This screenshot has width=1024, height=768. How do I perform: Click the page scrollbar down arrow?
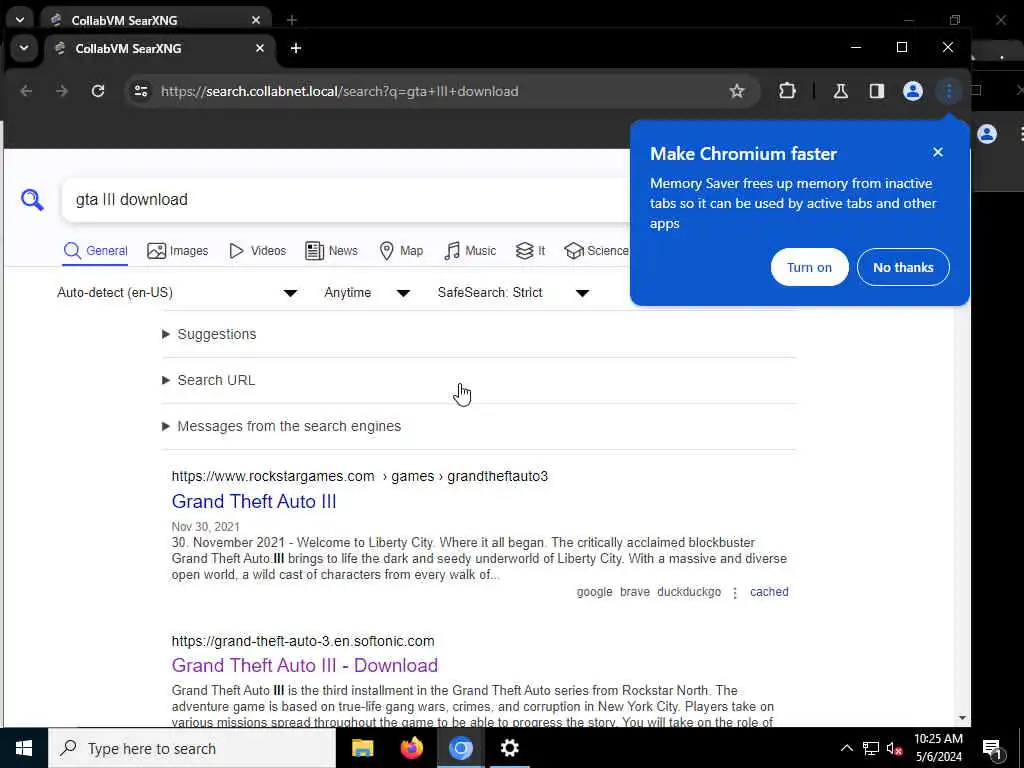point(963,718)
